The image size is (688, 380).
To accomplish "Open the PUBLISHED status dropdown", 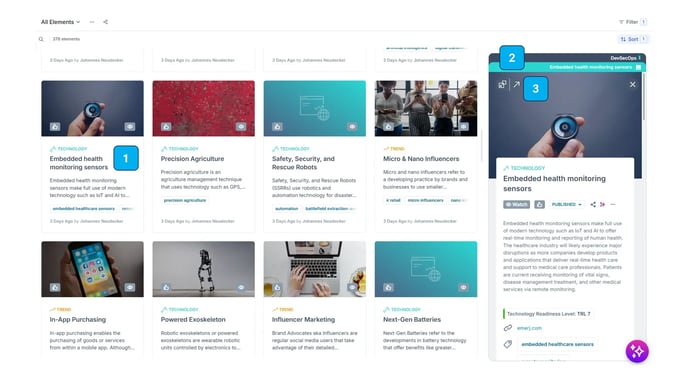I will (566, 204).
